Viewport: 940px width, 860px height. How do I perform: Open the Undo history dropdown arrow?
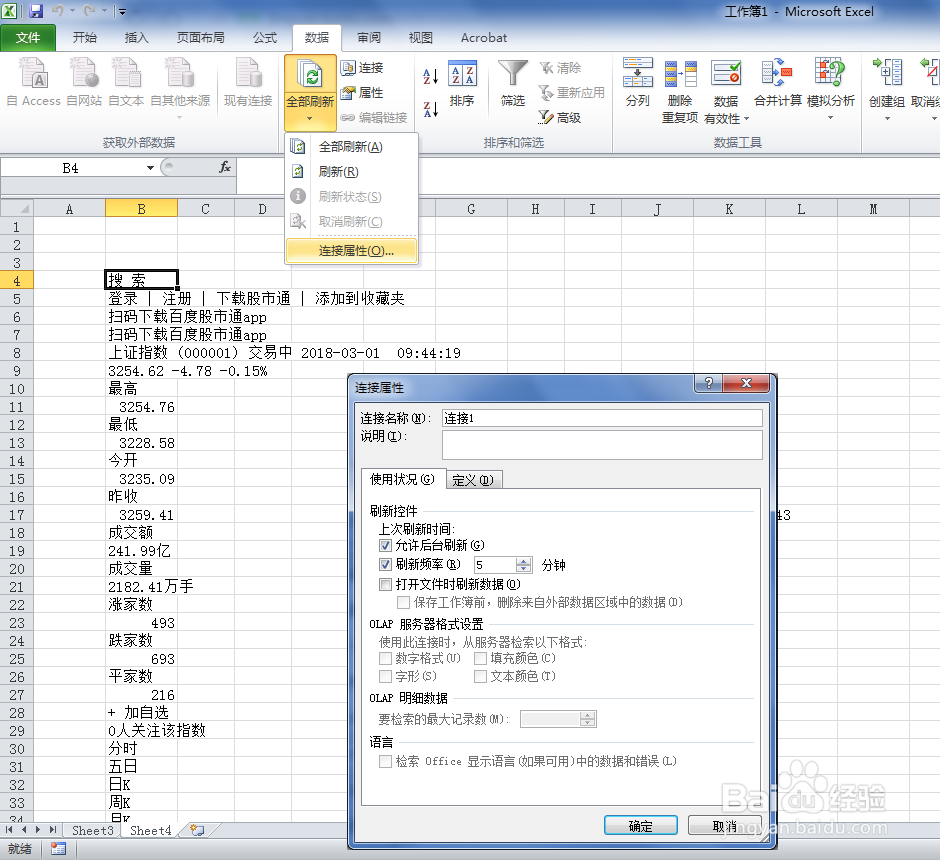pyautogui.click(x=73, y=11)
